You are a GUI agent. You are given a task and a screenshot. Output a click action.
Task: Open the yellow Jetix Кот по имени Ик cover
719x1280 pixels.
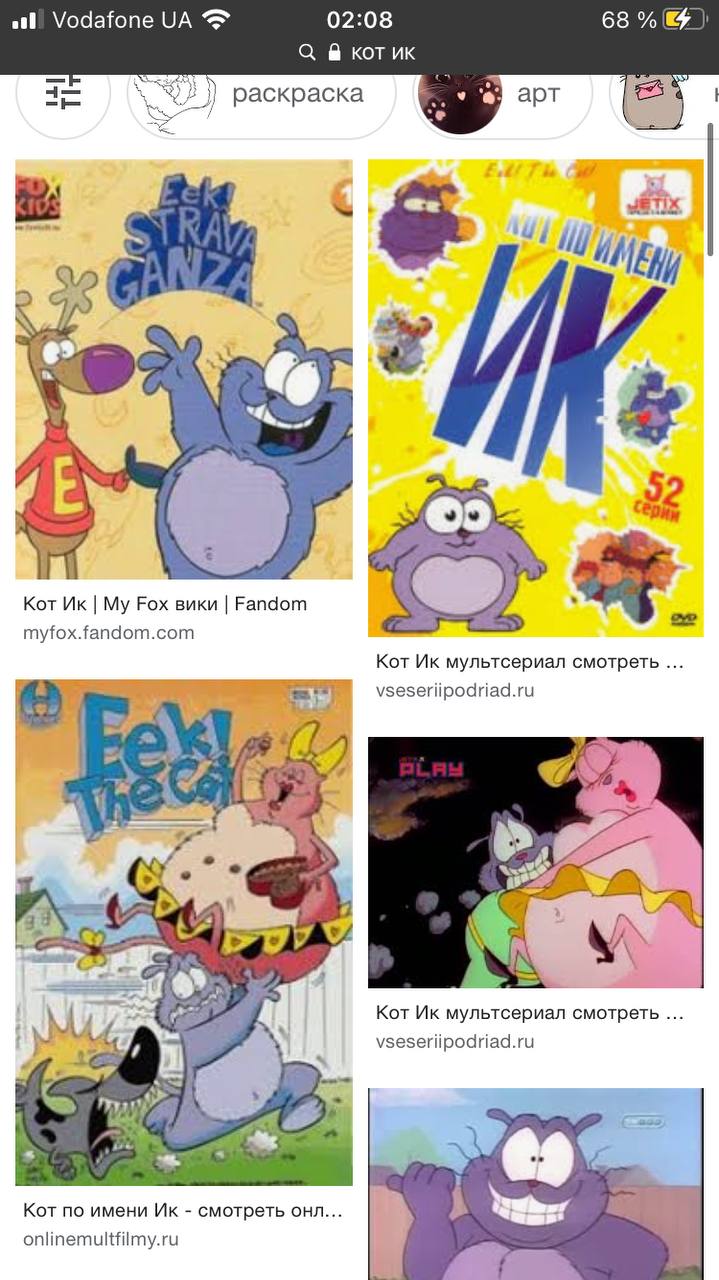[536, 398]
